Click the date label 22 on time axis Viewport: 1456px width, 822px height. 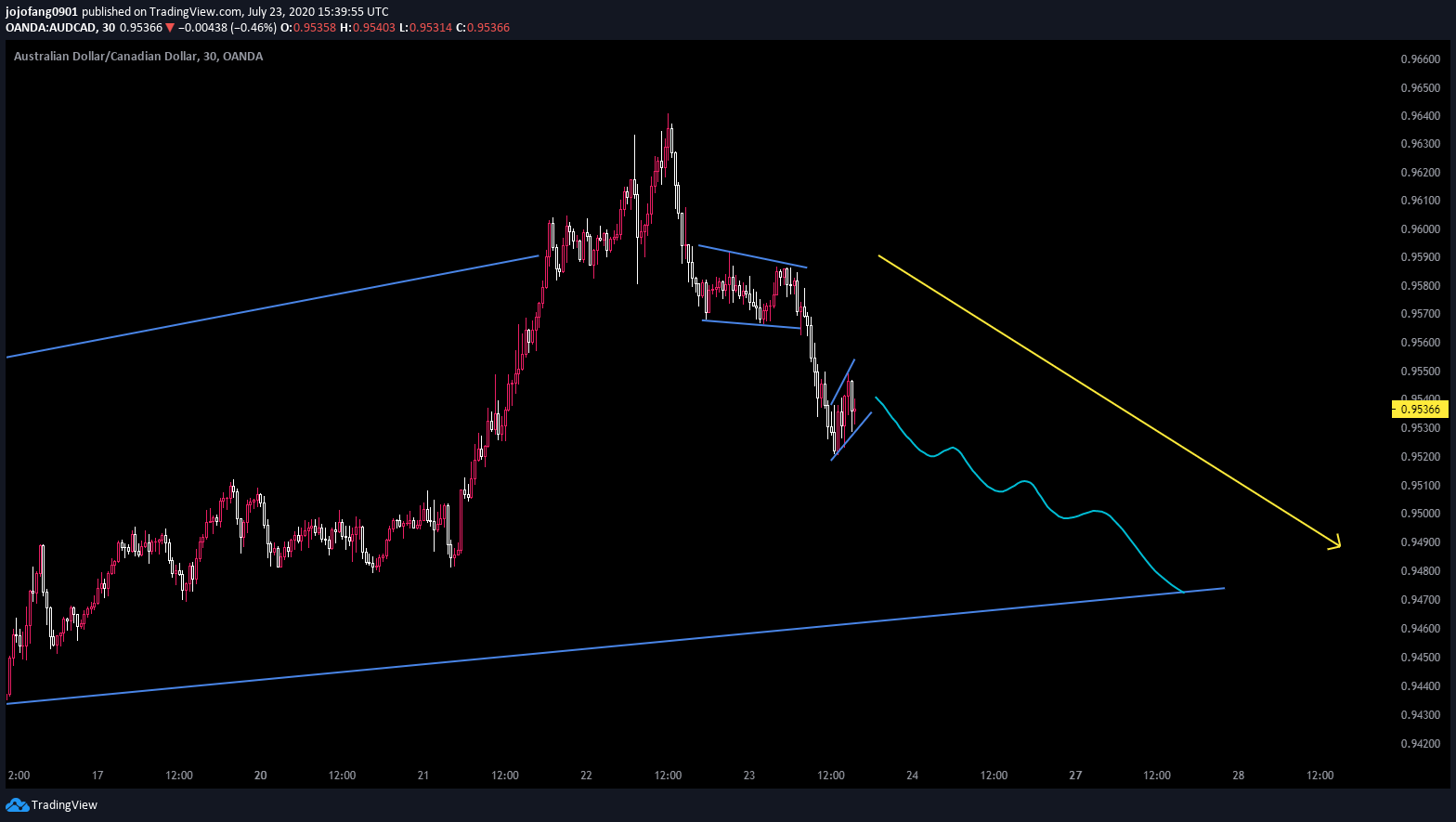click(586, 776)
